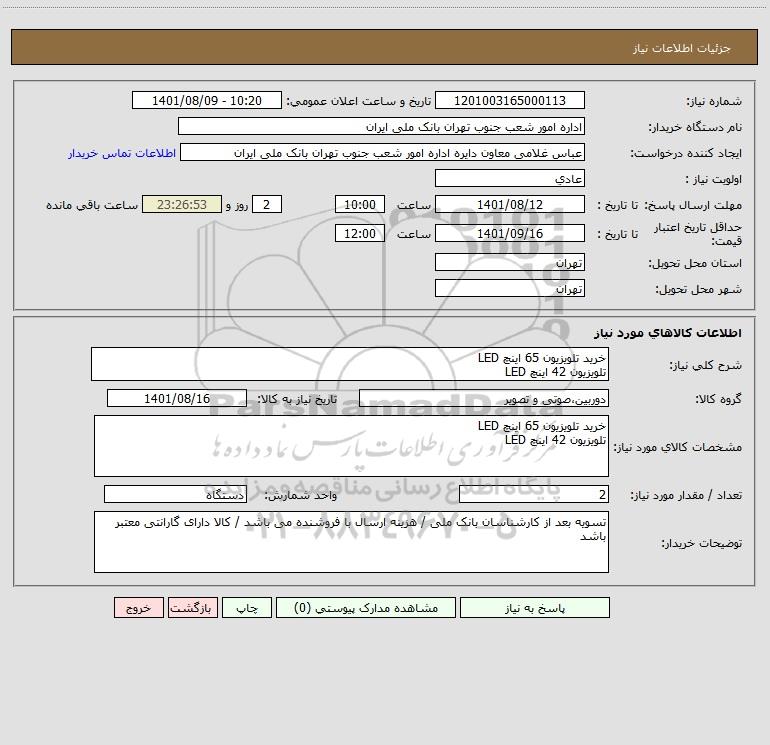Click the گروه کالا field دوربین،صوتی و تصویر

click(x=484, y=398)
